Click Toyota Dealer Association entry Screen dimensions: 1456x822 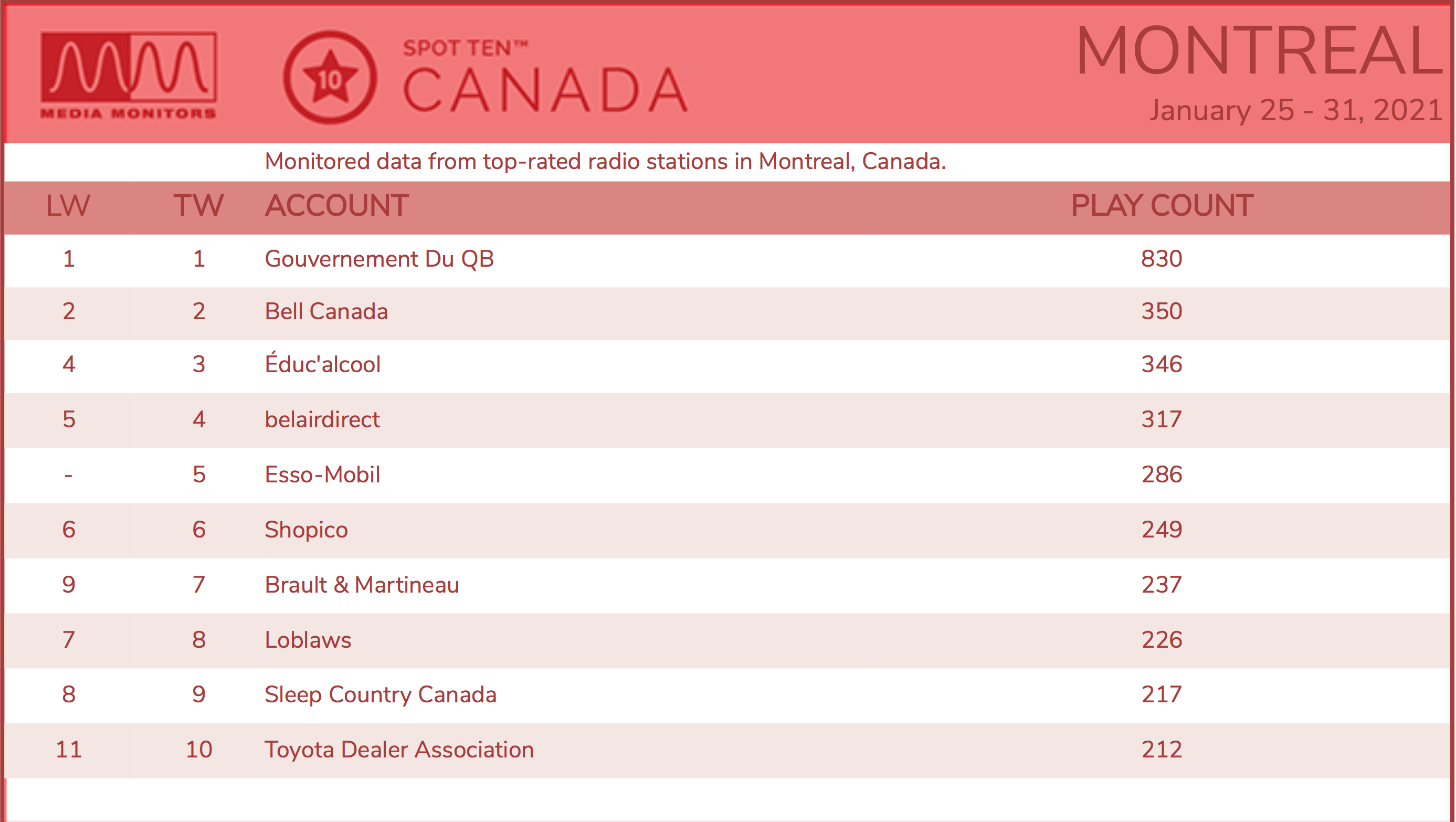399,750
